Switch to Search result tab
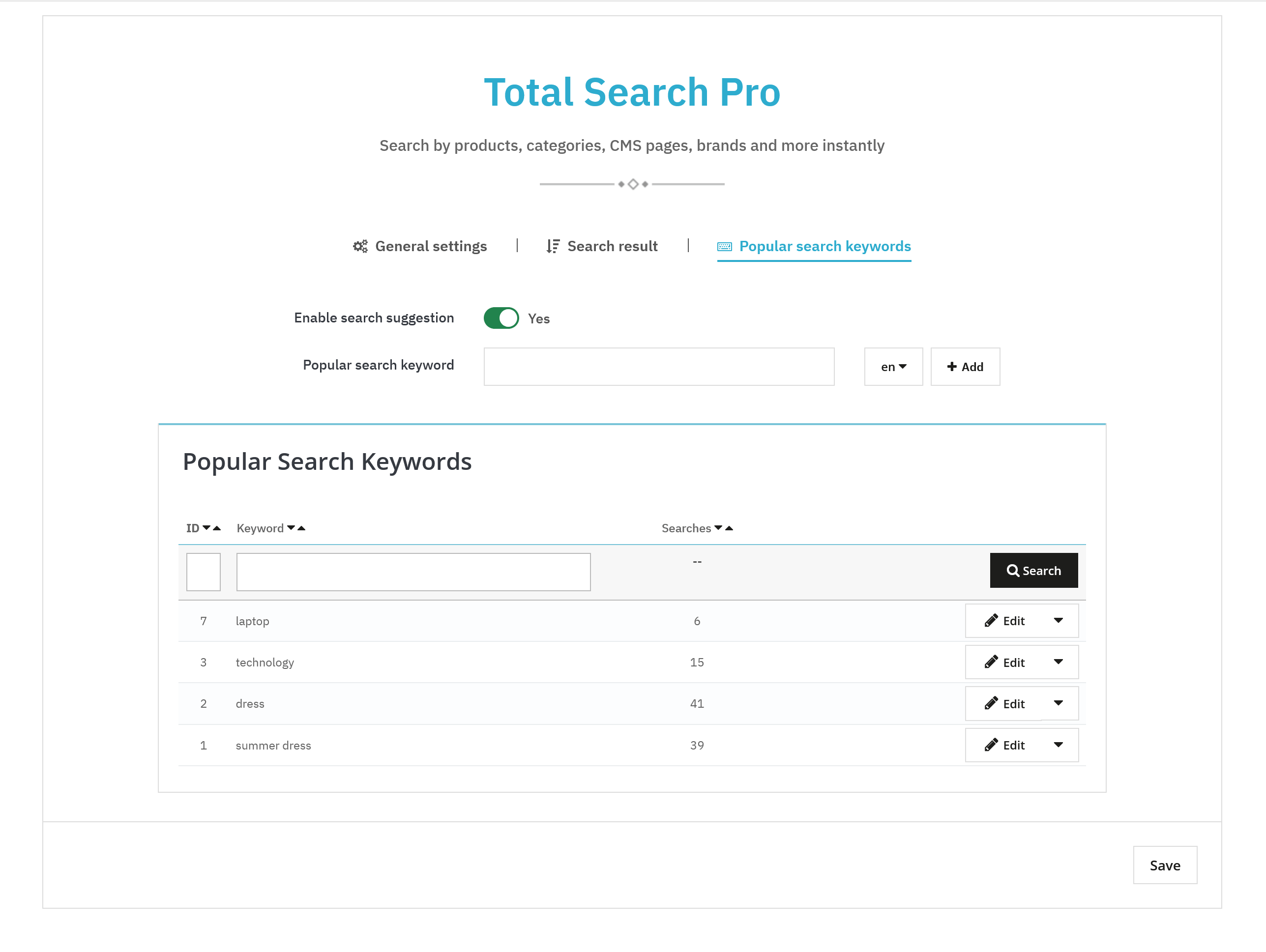This screenshot has width=1266, height=952. [601, 247]
